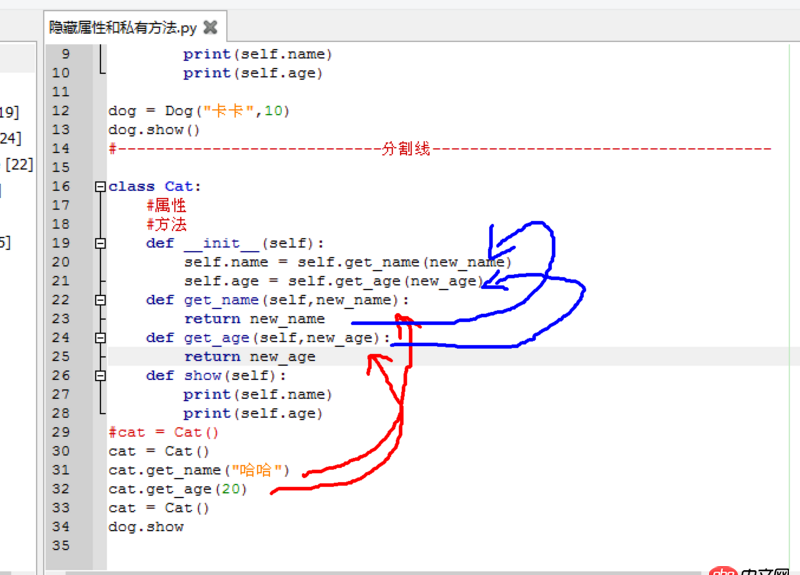
Task: Click 'return new_age' highlighted line
Action: click(x=250, y=357)
